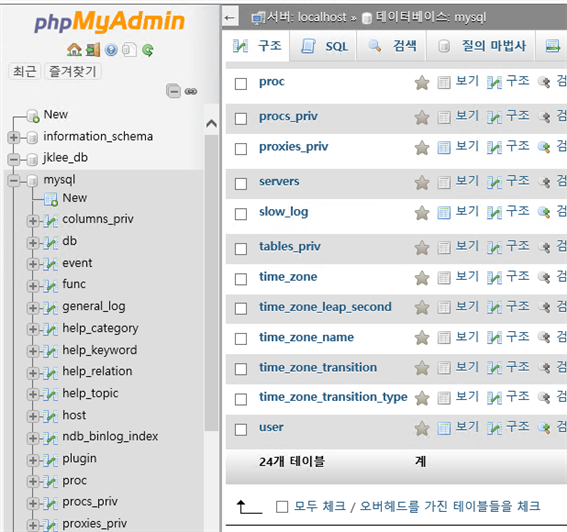
Task: Click 오버헤드를 가진 테이블들을 체크 link
Action: (450, 506)
